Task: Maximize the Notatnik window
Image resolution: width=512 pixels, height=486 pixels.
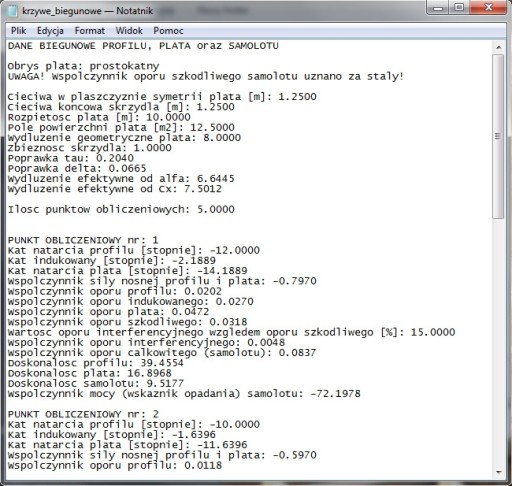Action: tap(459, 8)
